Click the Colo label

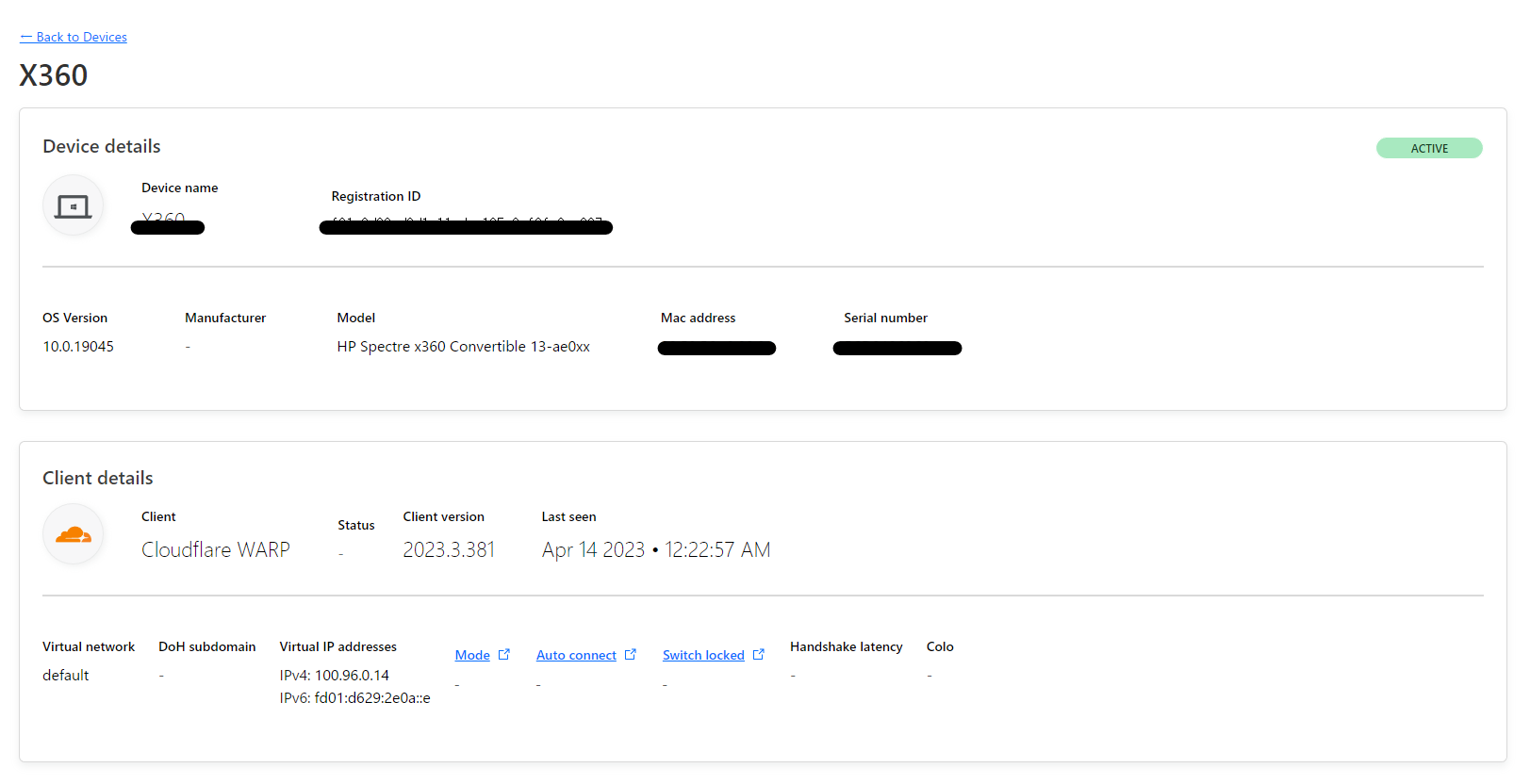[x=940, y=646]
